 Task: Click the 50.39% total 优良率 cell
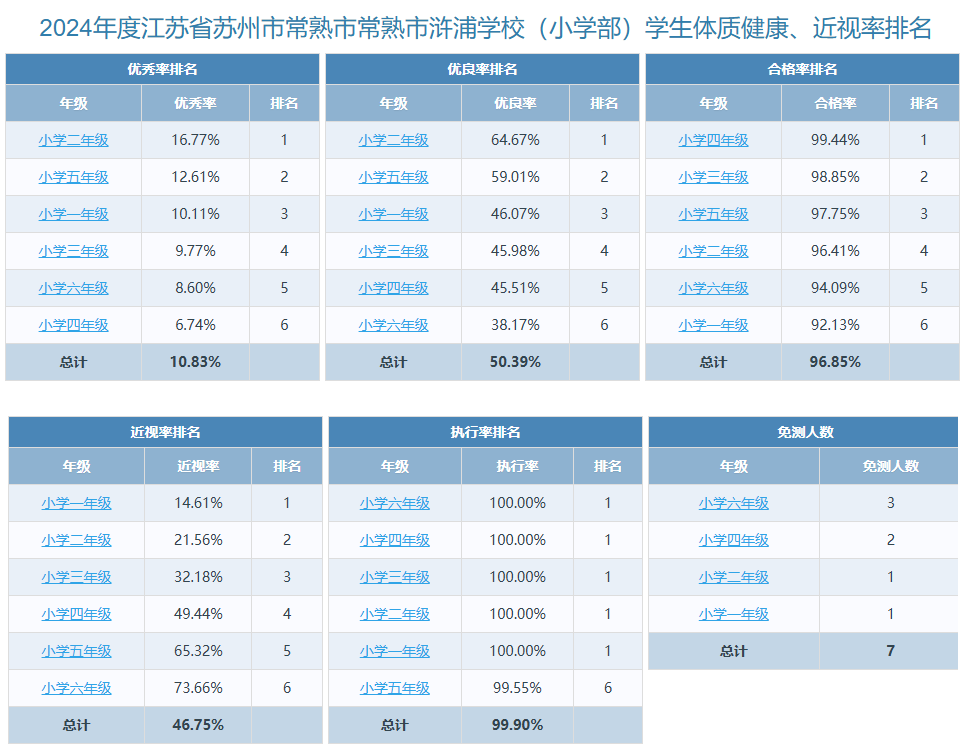click(515, 362)
